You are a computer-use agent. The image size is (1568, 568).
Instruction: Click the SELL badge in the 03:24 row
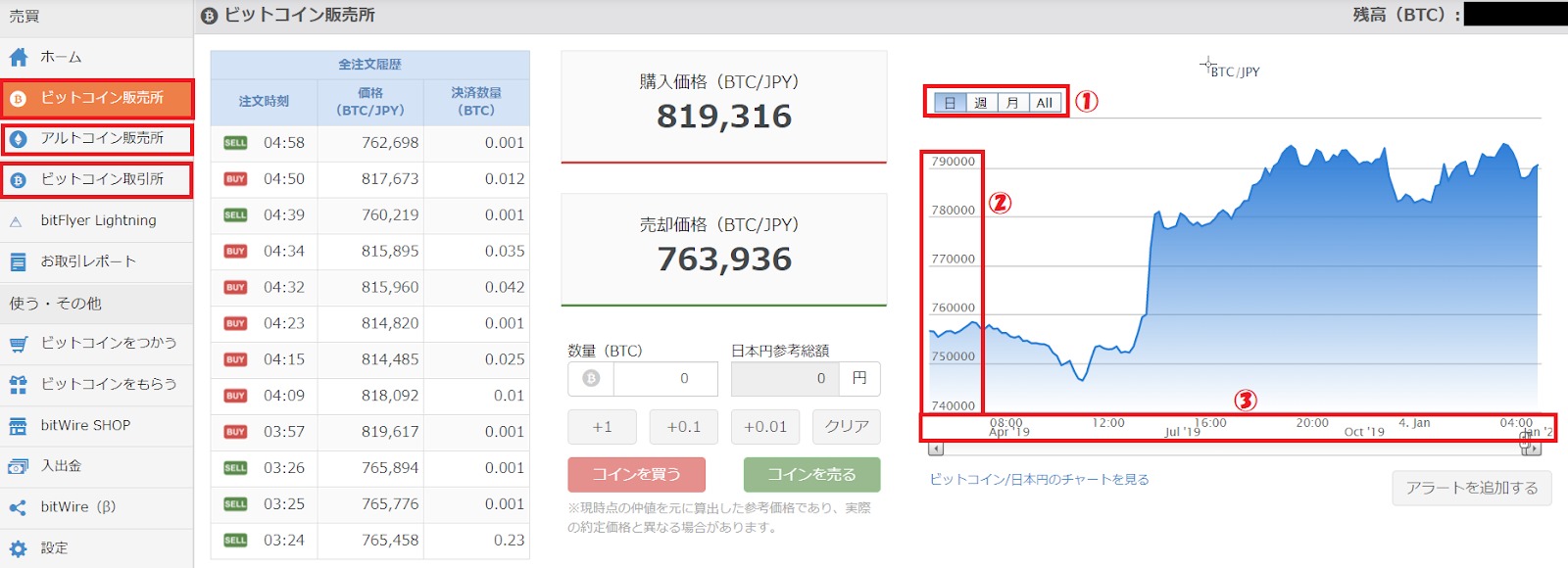[x=235, y=541]
